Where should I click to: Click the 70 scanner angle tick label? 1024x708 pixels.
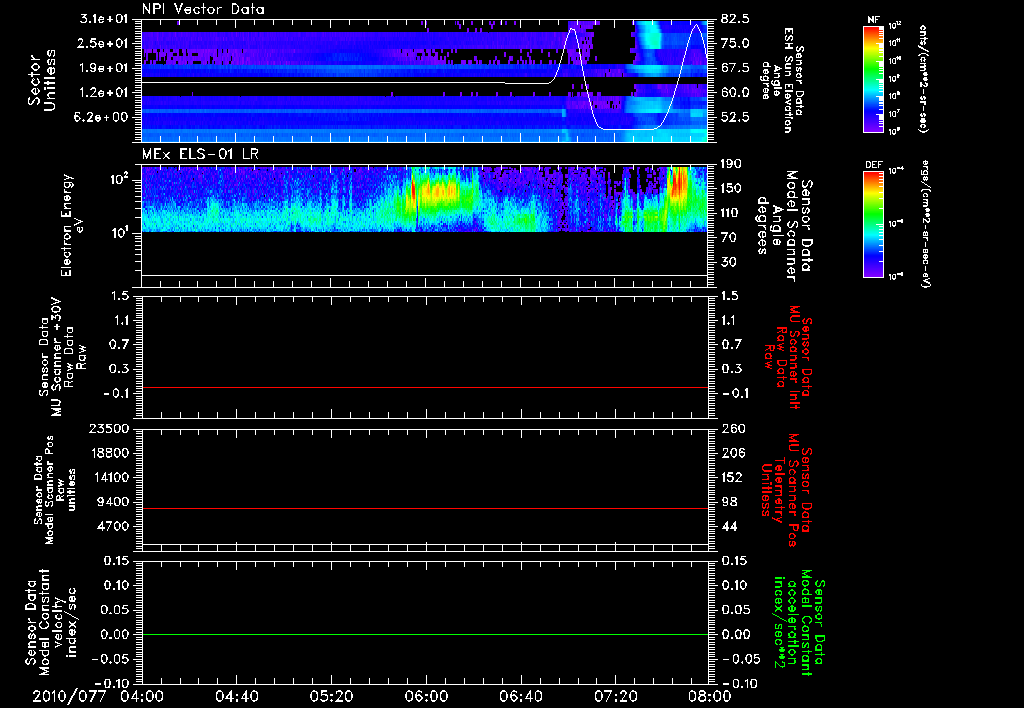point(728,238)
